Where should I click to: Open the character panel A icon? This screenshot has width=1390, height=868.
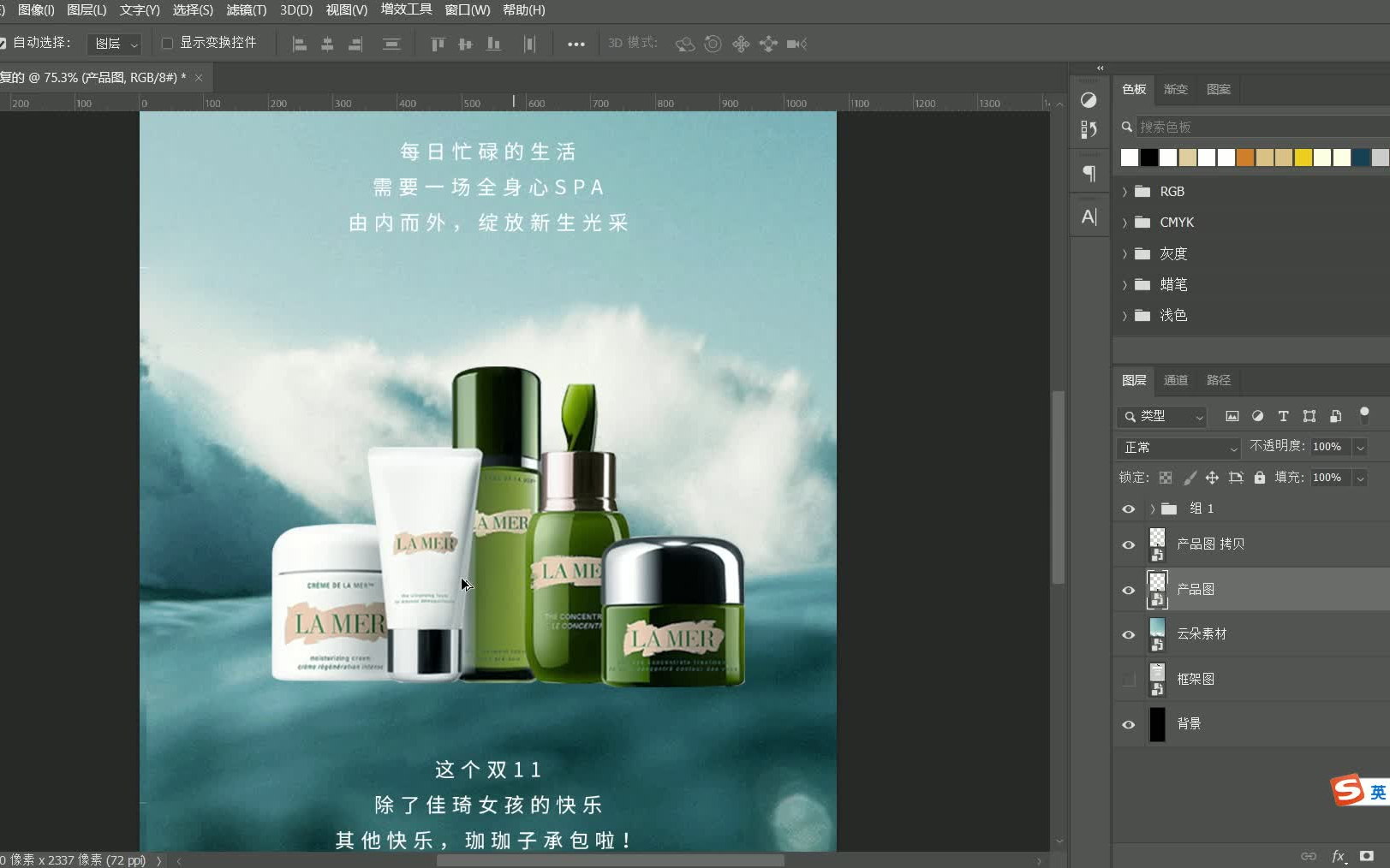pos(1089,217)
